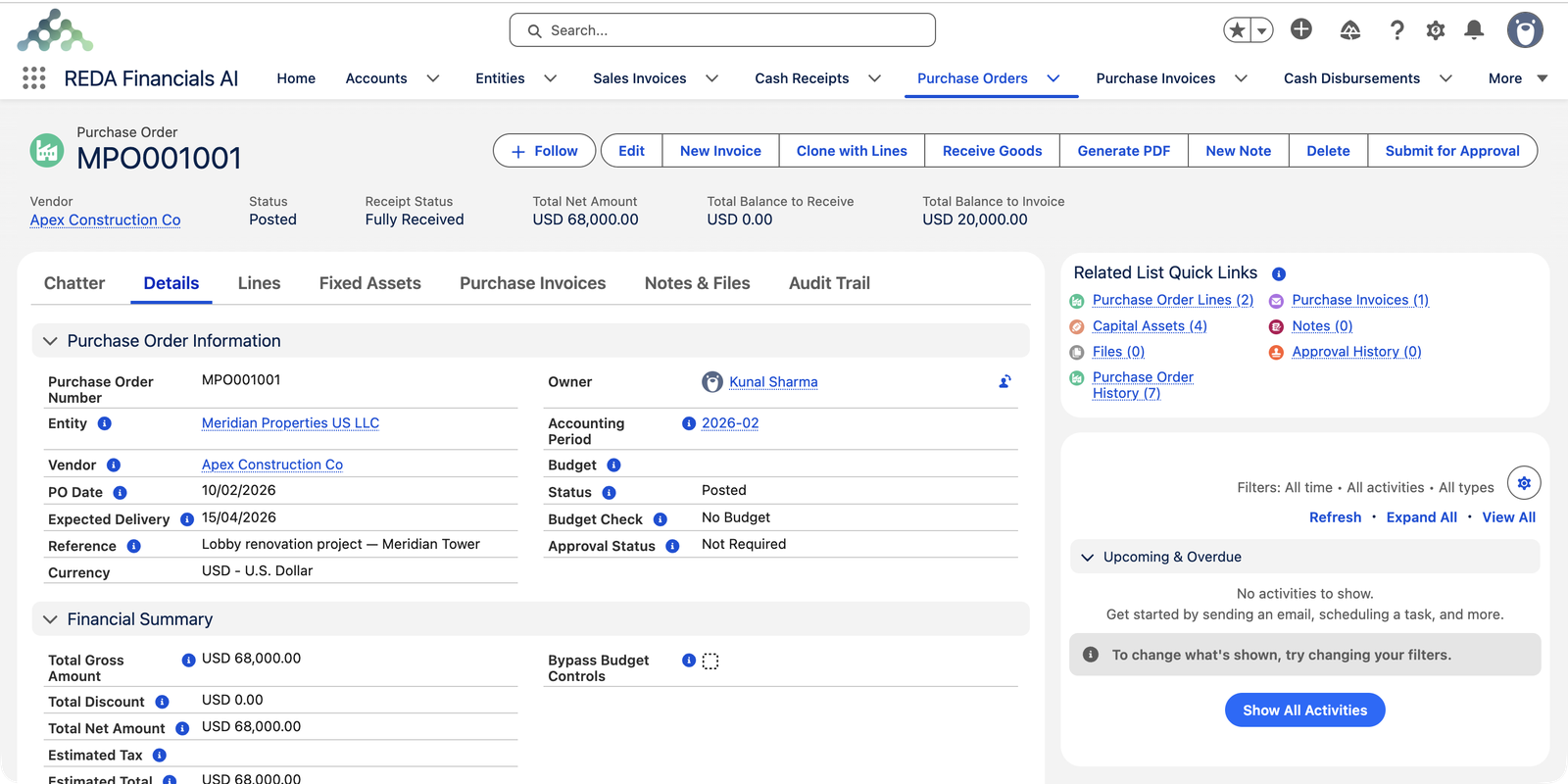
Task: Open the Fixed Assets tab
Action: 370,283
